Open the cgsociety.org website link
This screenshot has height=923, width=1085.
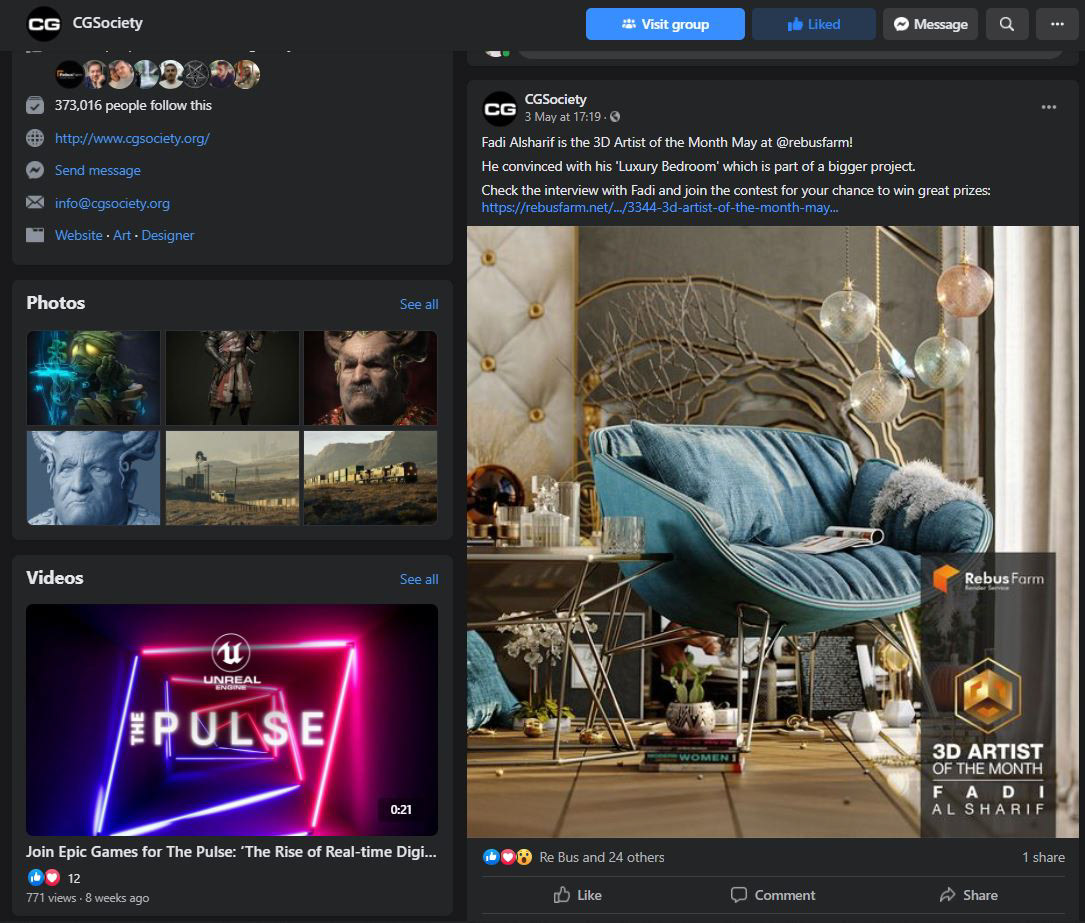[132, 138]
